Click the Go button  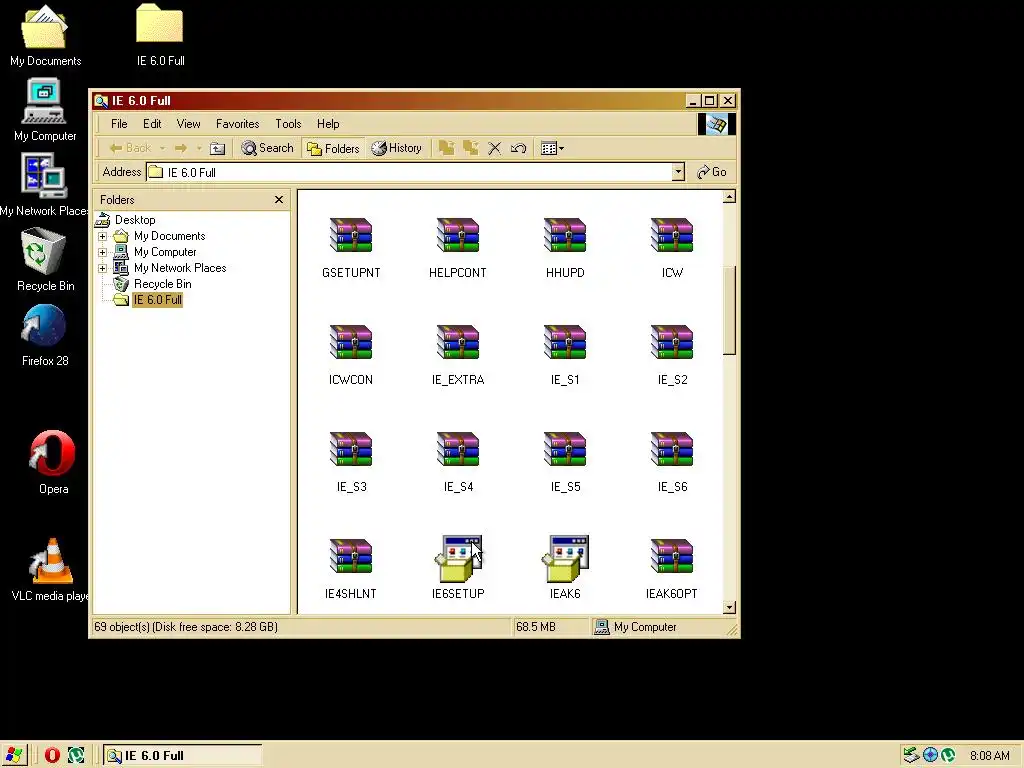pyautogui.click(x=712, y=172)
